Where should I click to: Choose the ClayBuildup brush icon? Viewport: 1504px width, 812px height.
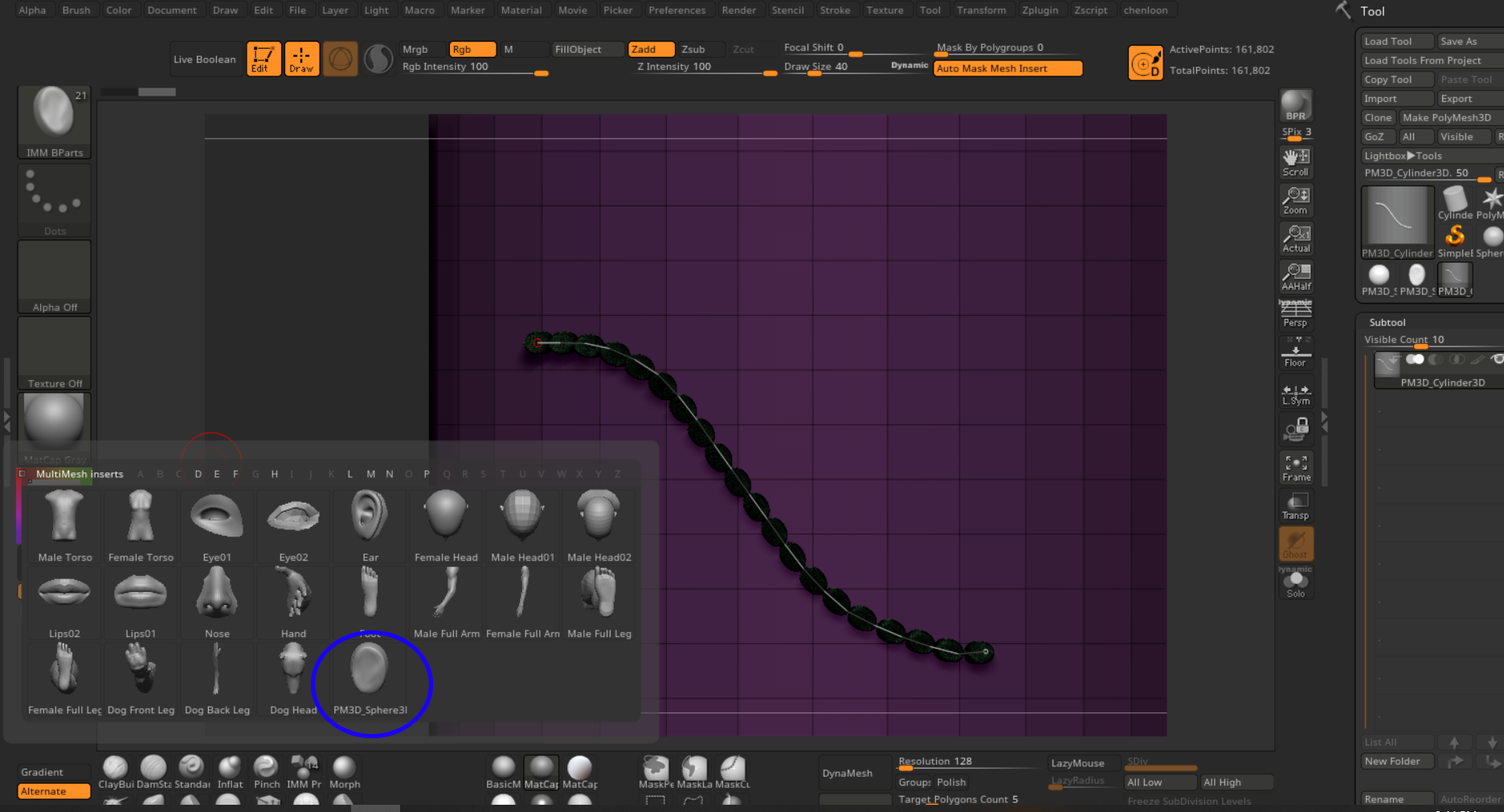(x=115, y=771)
